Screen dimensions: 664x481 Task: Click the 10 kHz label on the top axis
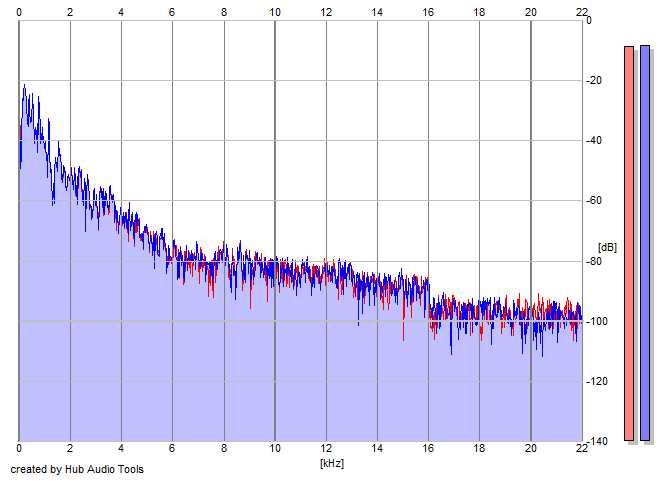tap(275, 13)
